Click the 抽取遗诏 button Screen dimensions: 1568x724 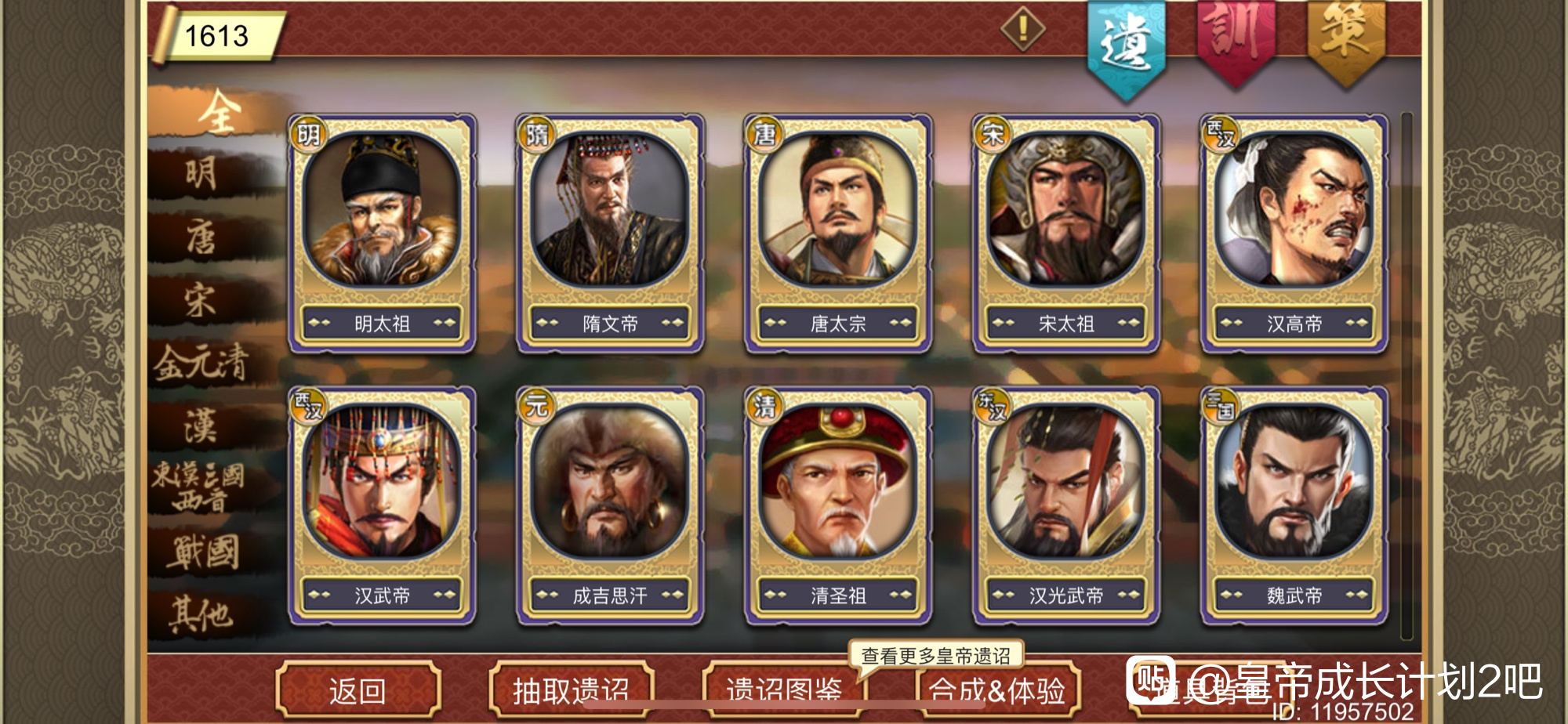(571, 690)
